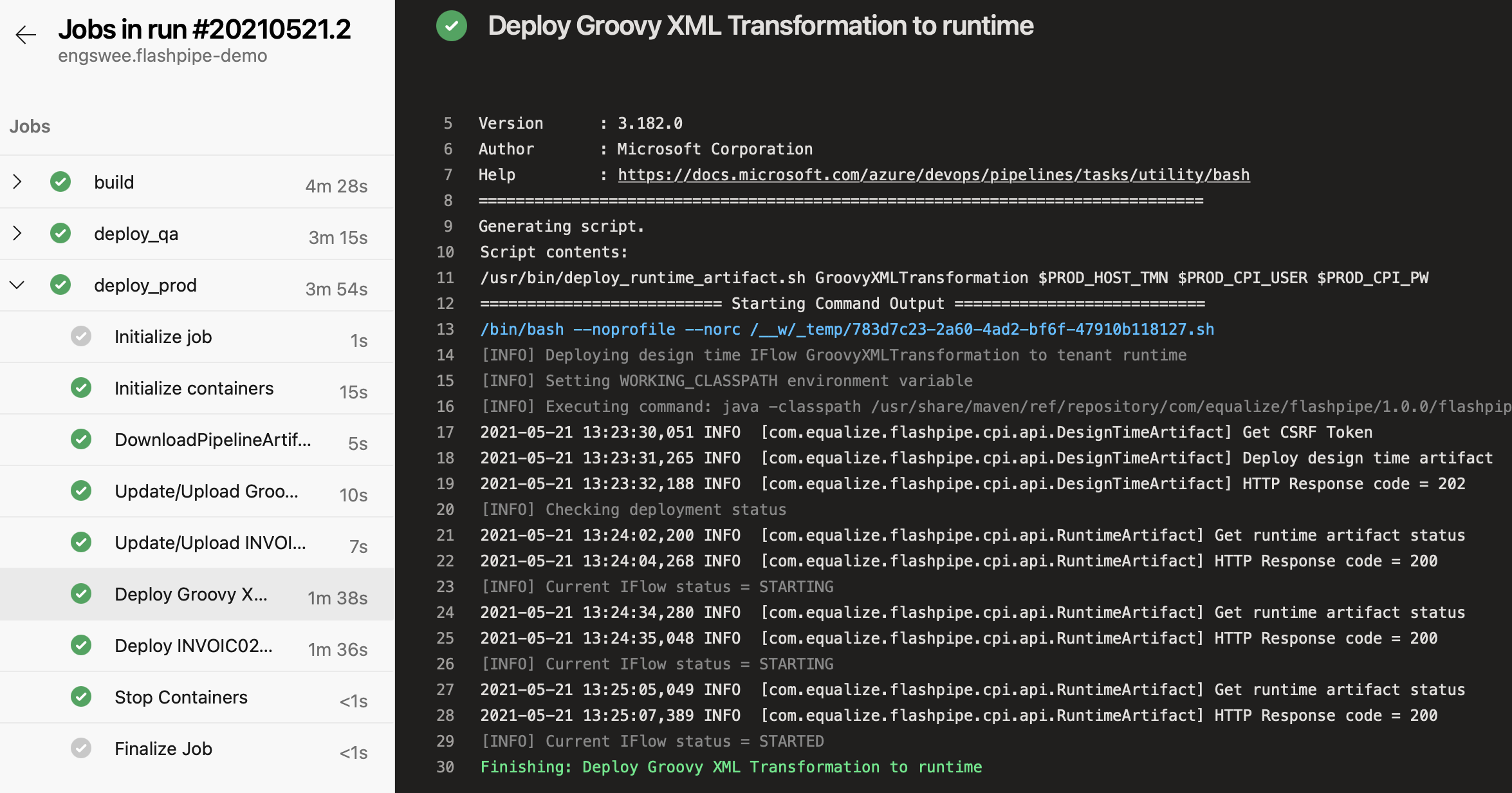Select the DownloadPipelineArtif... step
The width and height of the screenshot is (1512, 793).
(212, 440)
